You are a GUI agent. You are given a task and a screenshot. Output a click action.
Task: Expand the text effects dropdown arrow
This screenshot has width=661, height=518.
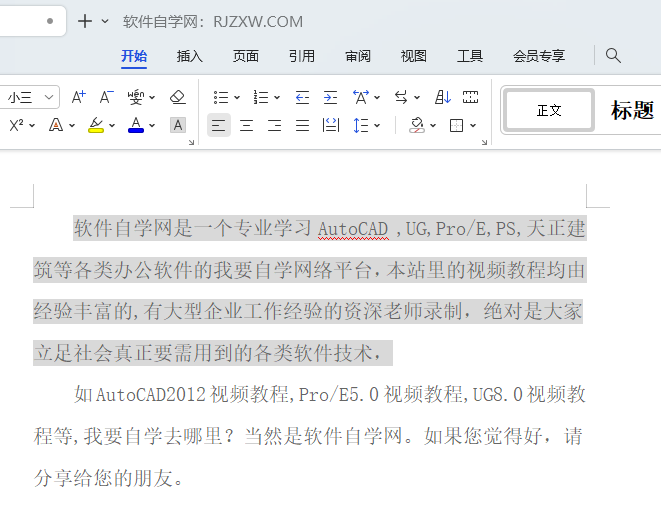[72, 126]
